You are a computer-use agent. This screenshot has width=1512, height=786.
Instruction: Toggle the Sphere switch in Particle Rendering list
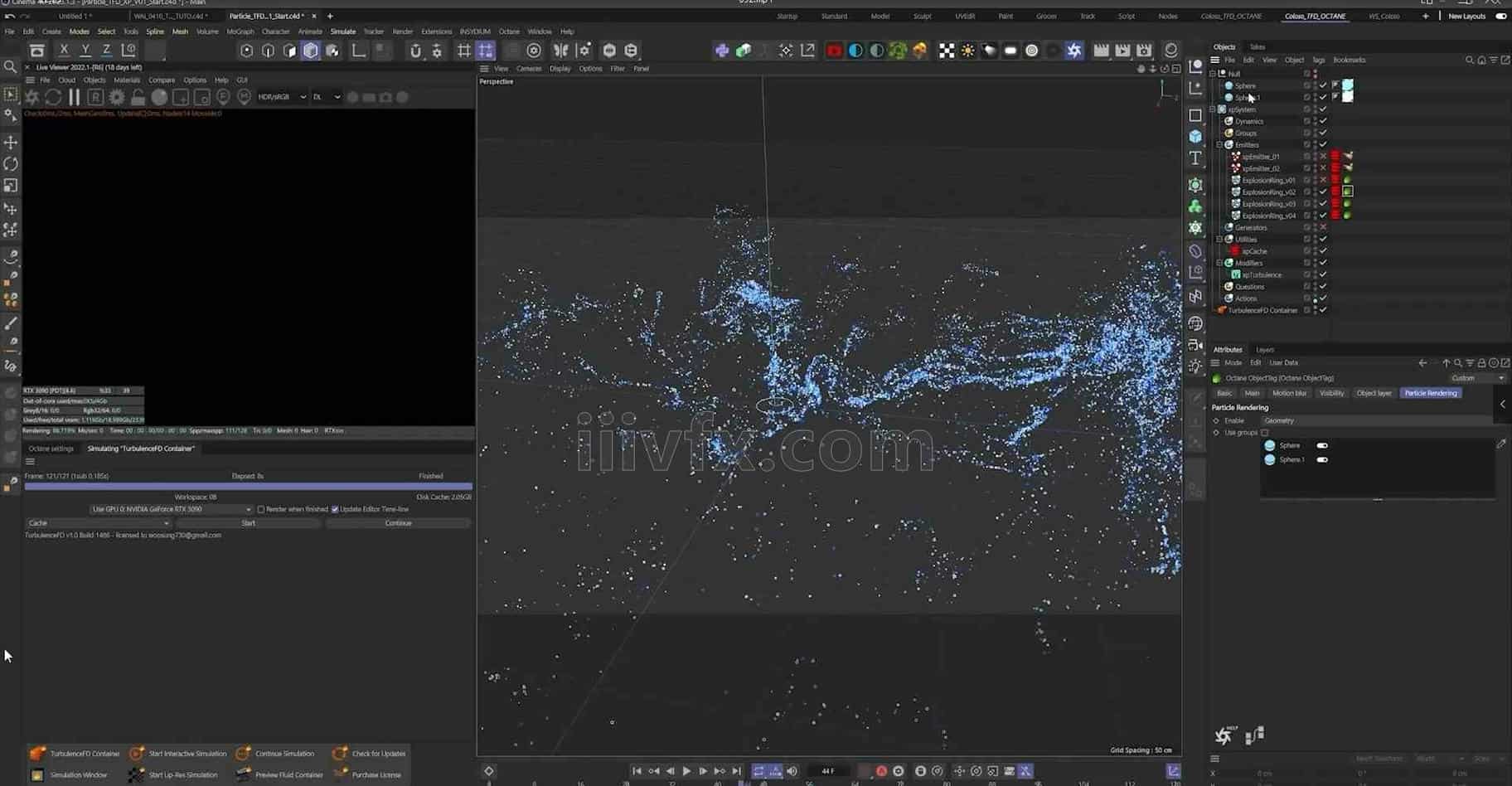tap(1322, 446)
